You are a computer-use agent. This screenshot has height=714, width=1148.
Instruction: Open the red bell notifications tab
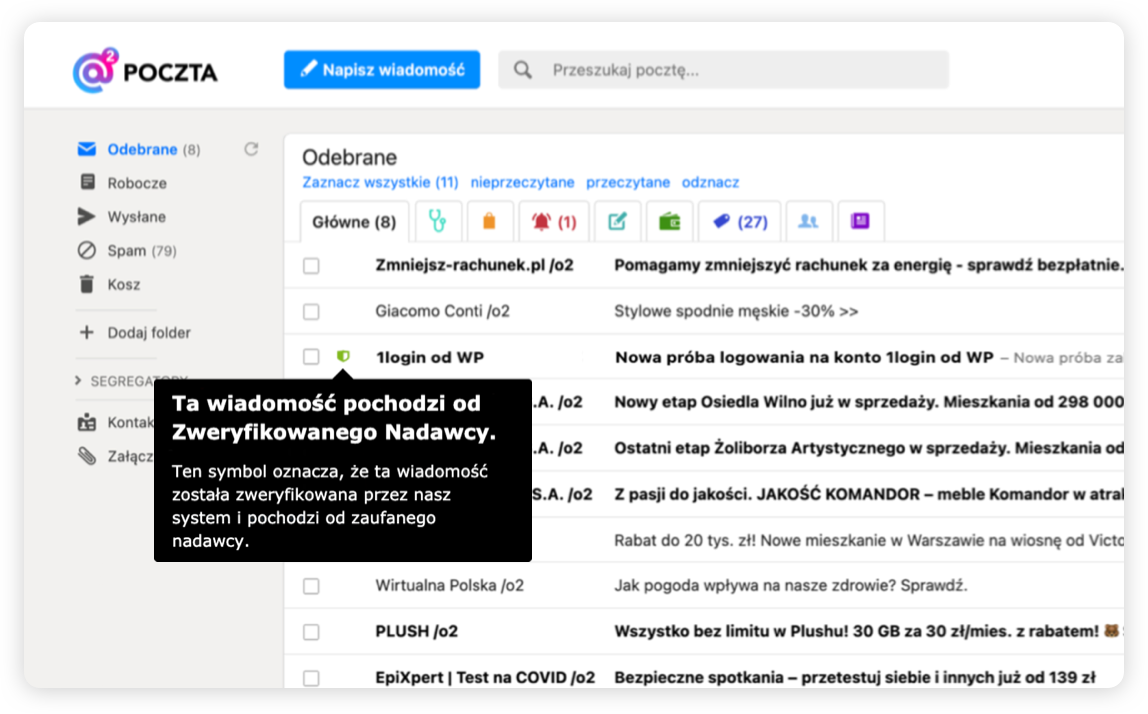pos(554,221)
